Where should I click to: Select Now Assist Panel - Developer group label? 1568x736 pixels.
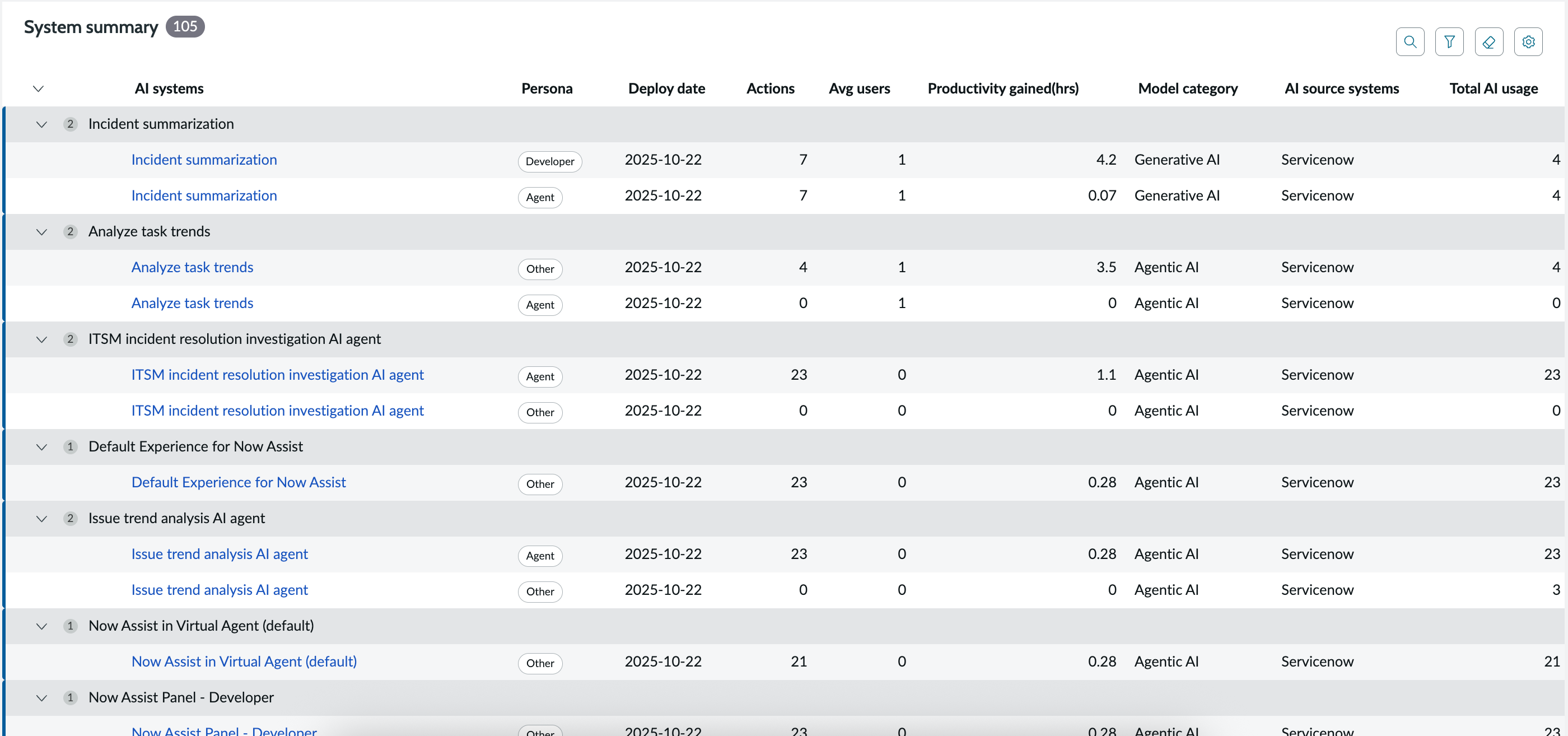point(181,698)
